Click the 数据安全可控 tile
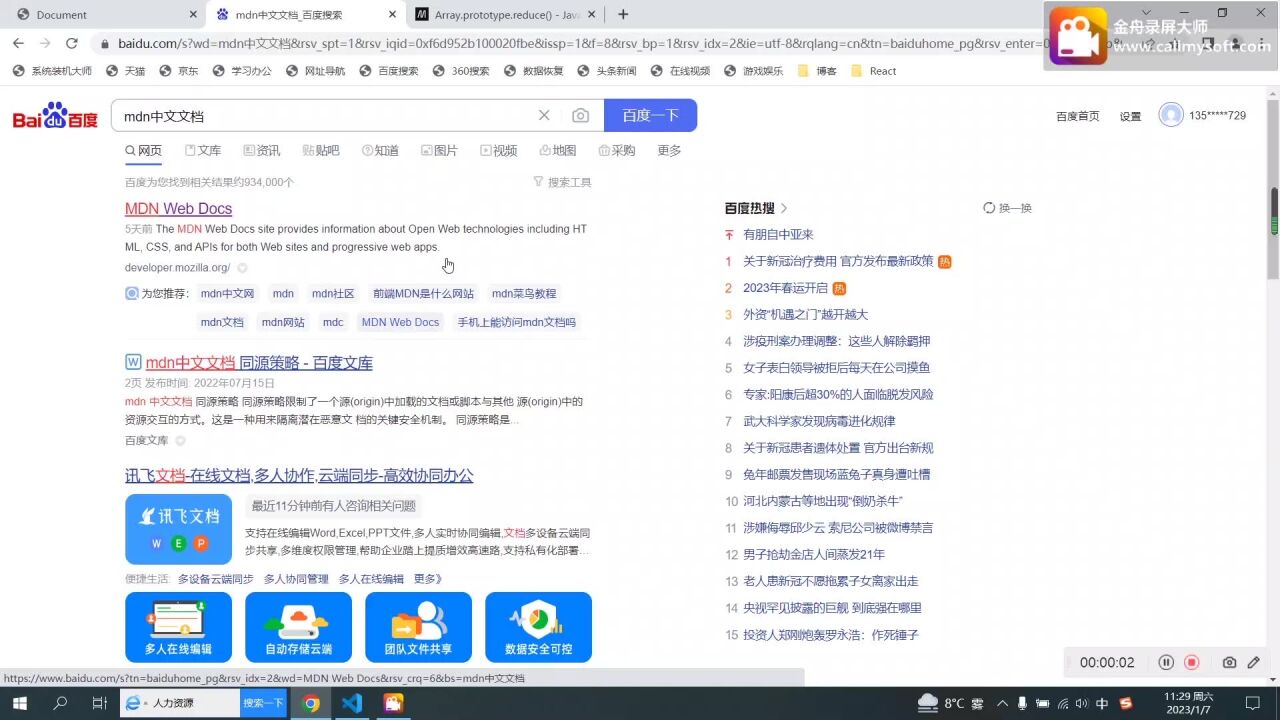 tap(538, 627)
